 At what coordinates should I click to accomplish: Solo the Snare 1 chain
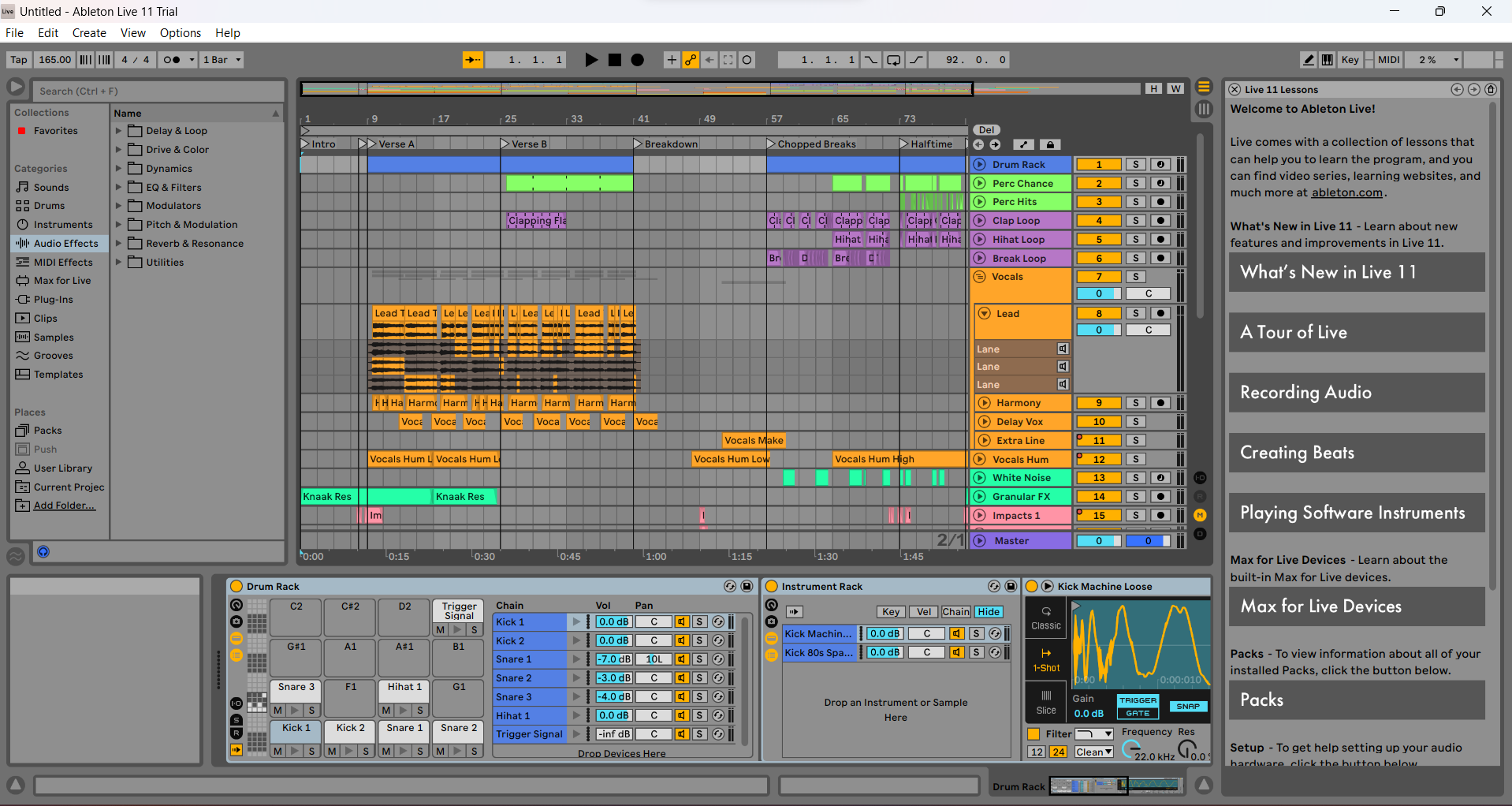(x=699, y=659)
